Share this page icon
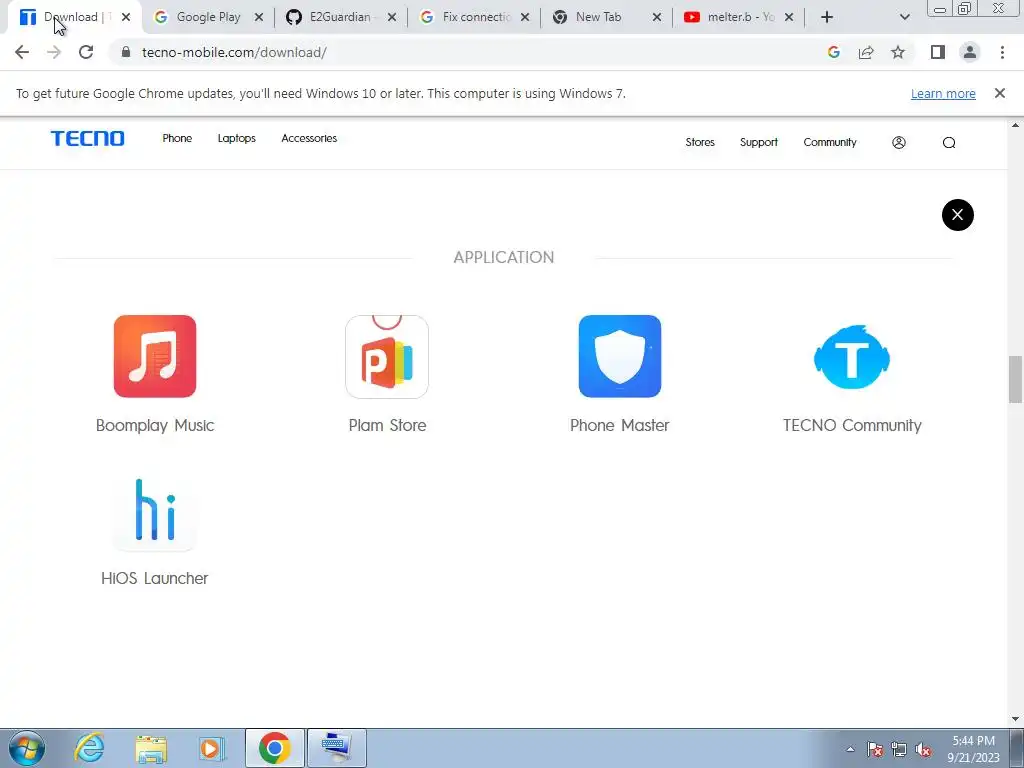Image resolution: width=1024 pixels, height=768 pixels. (866, 52)
